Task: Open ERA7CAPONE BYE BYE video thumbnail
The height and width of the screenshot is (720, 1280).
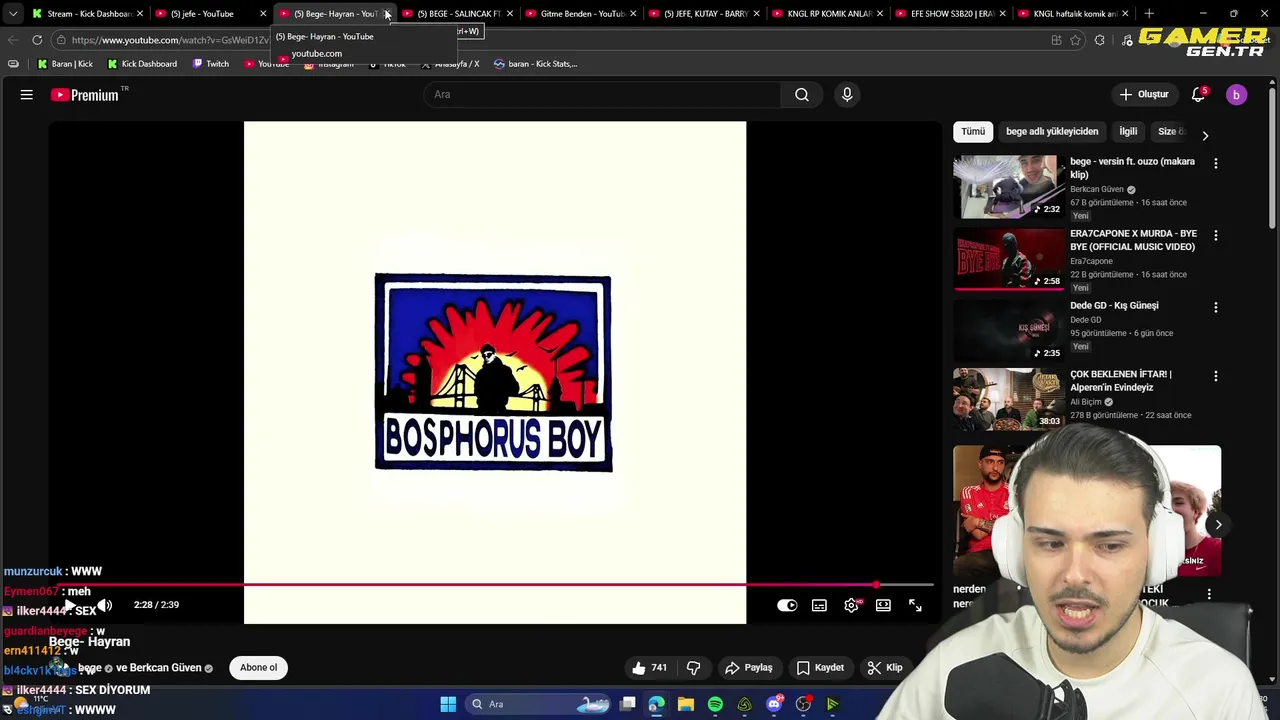Action: 1009,258
